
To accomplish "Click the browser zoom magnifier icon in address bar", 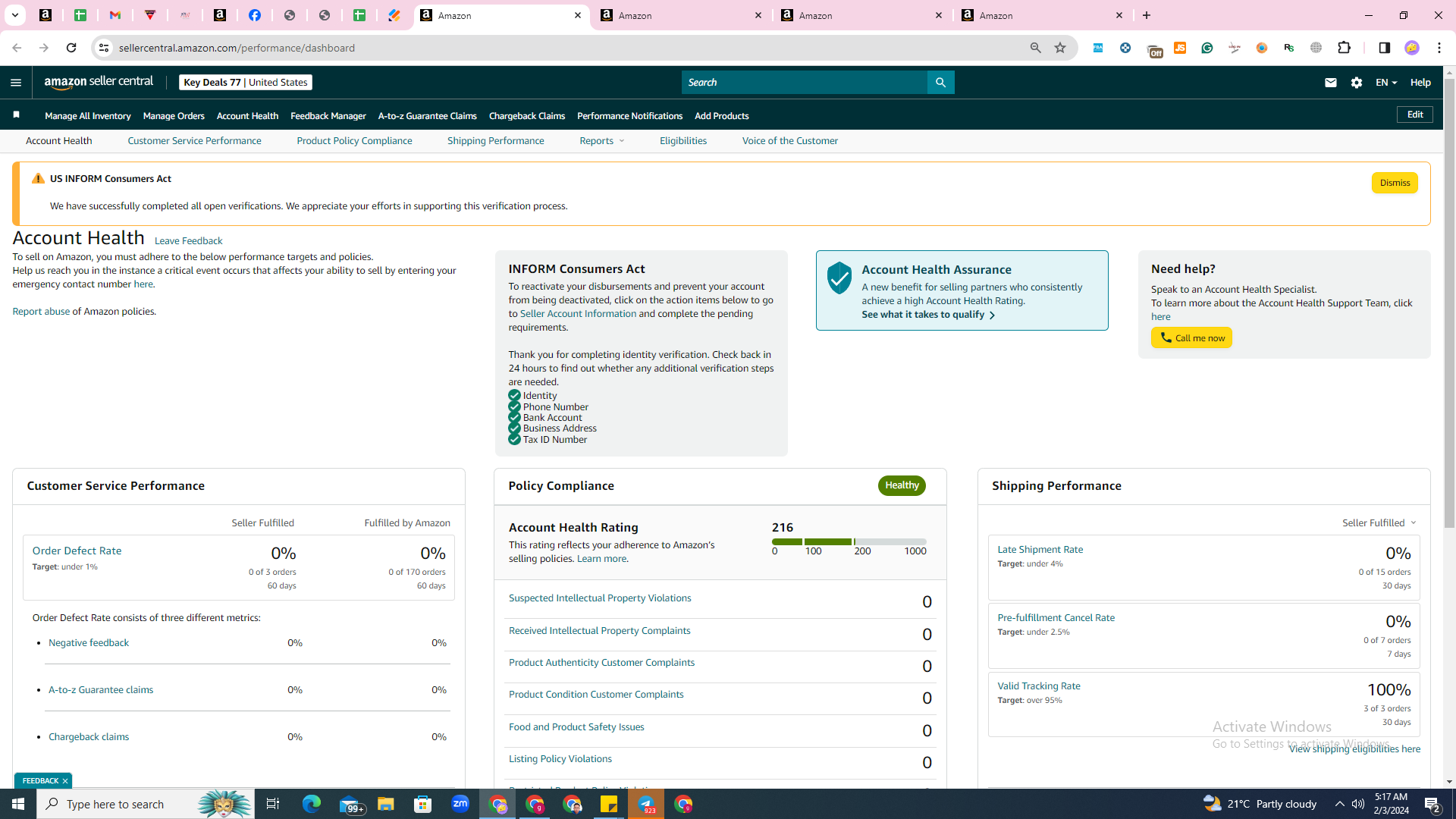I will click(x=1035, y=48).
